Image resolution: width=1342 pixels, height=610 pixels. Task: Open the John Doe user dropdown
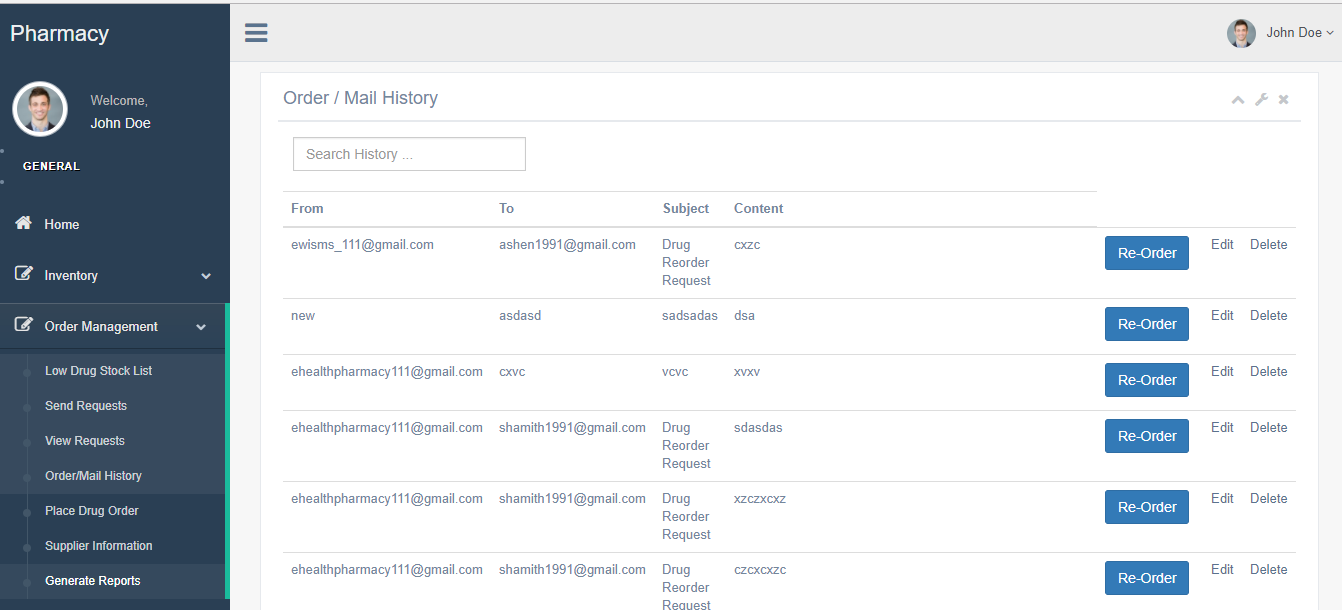(x=1299, y=33)
